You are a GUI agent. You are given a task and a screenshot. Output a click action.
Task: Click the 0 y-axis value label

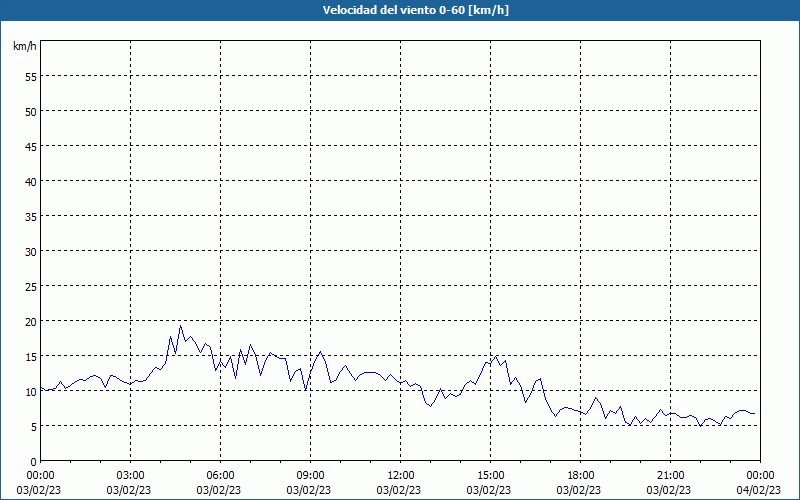pos(34,462)
